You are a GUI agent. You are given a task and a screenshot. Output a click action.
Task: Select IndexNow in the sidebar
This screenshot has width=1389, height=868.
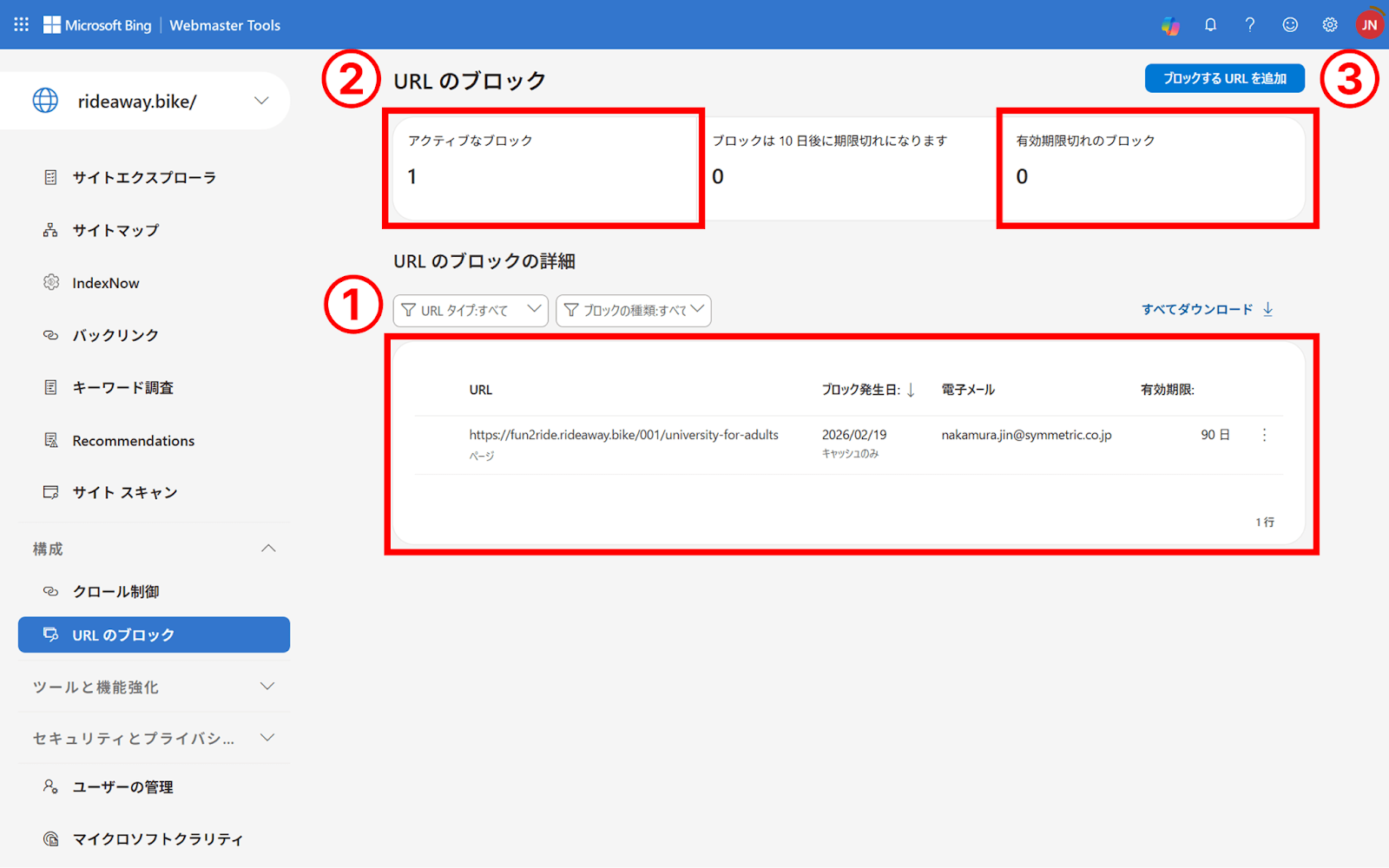pyautogui.click(x=106, y=282)
